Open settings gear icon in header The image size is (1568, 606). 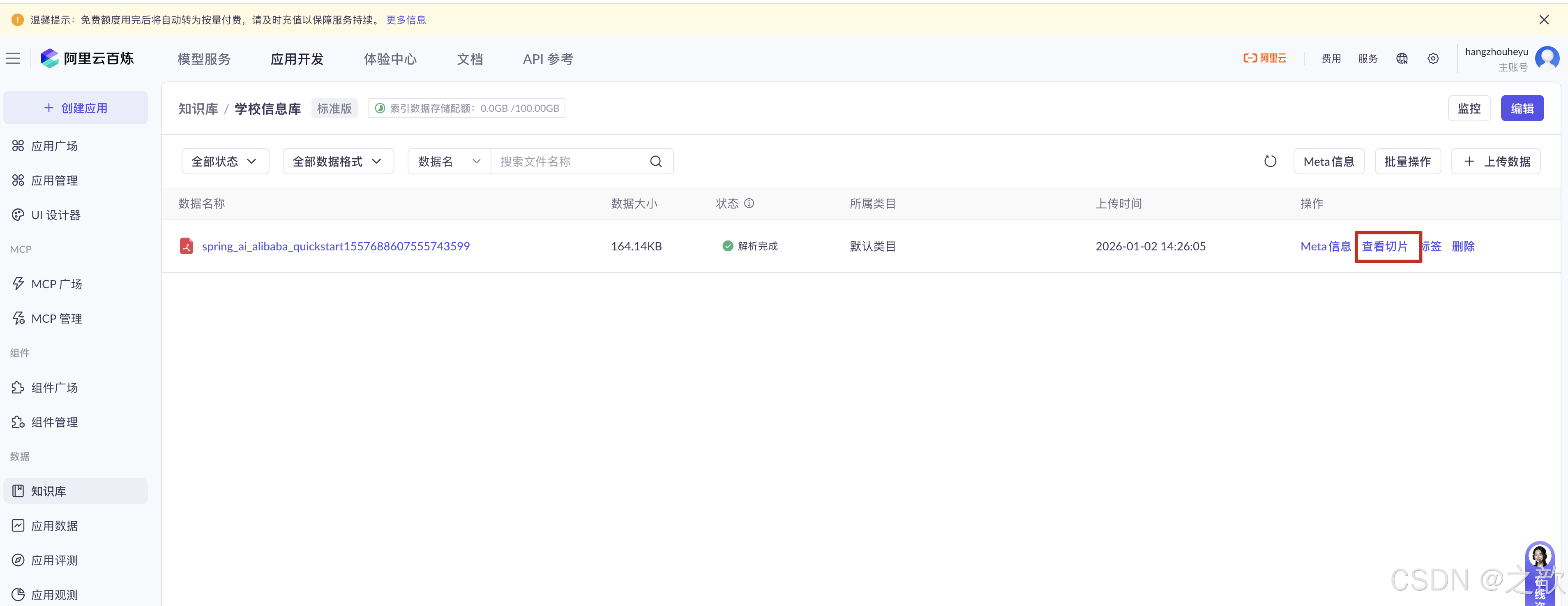point(1433,58)
